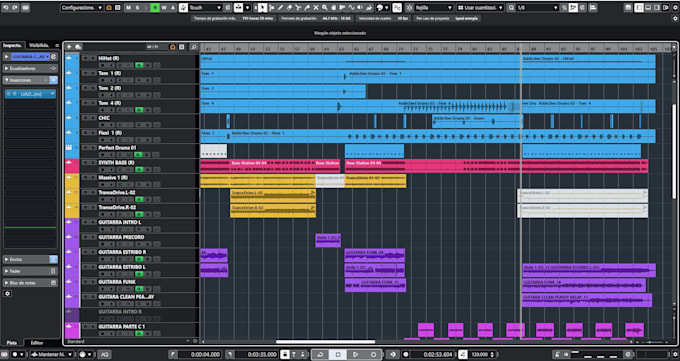The image size is (680, 361).
Task: Switch to the Inspector tab
Action: click(13, 45)
